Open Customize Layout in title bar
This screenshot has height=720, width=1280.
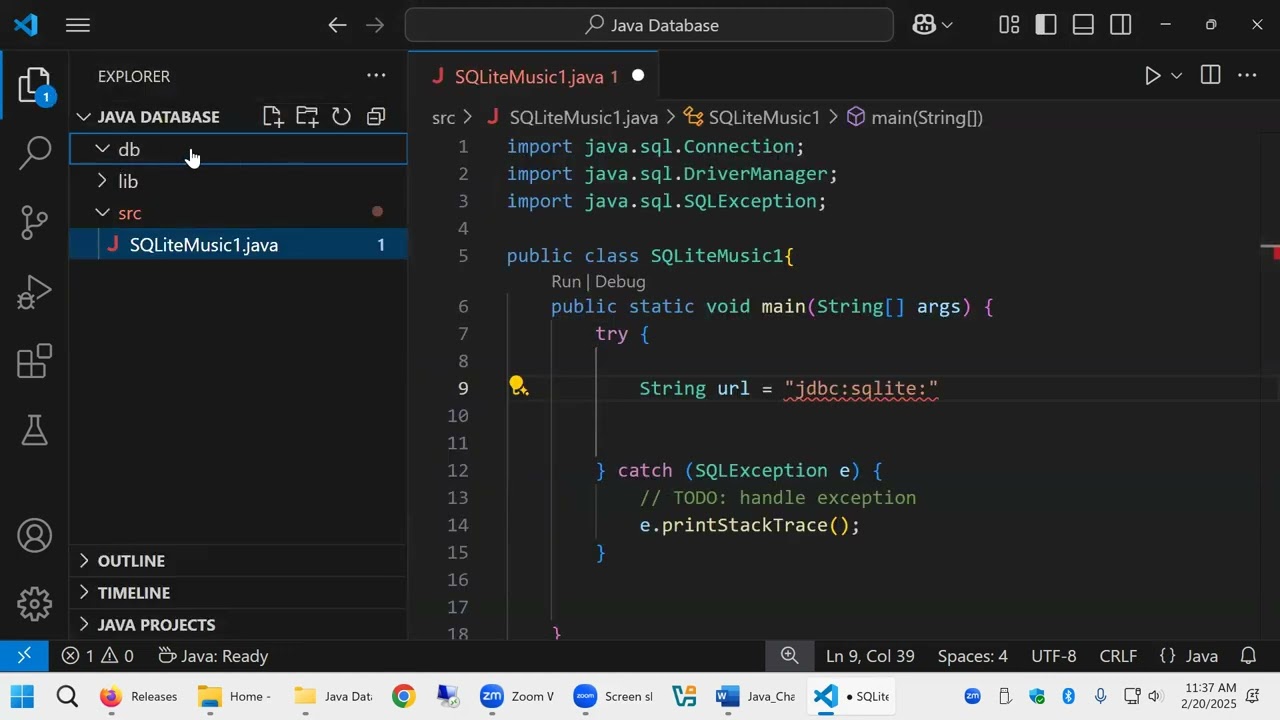point(1009,25)
